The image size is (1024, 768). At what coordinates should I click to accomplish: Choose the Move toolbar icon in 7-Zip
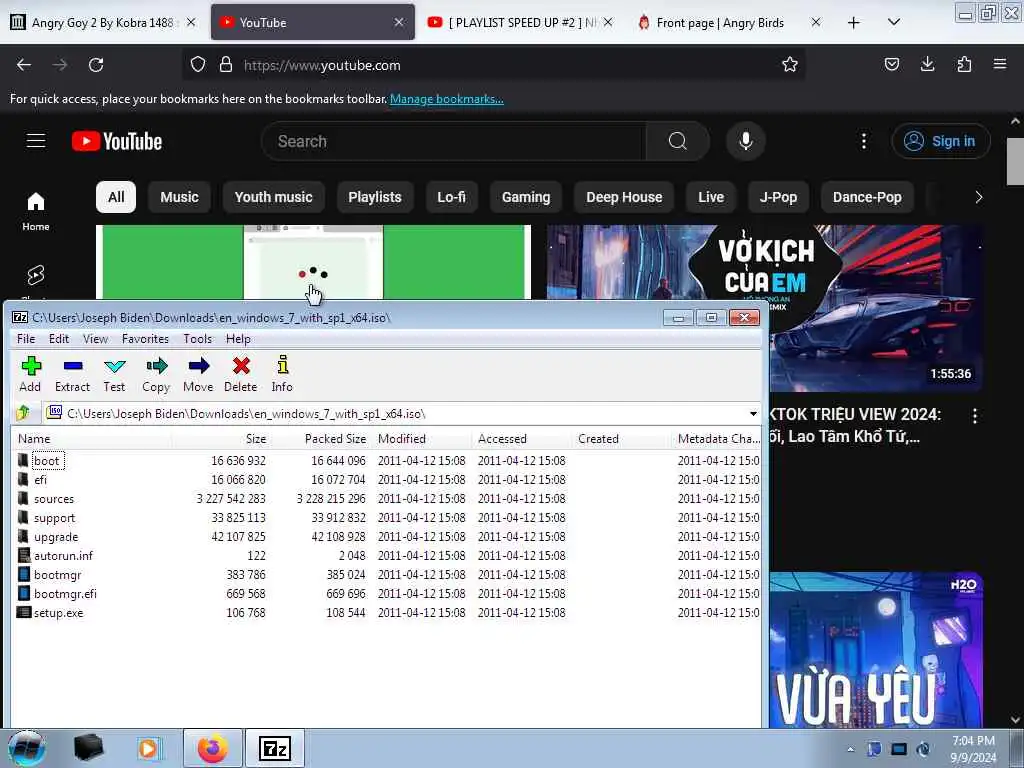[x=198, y=374]
